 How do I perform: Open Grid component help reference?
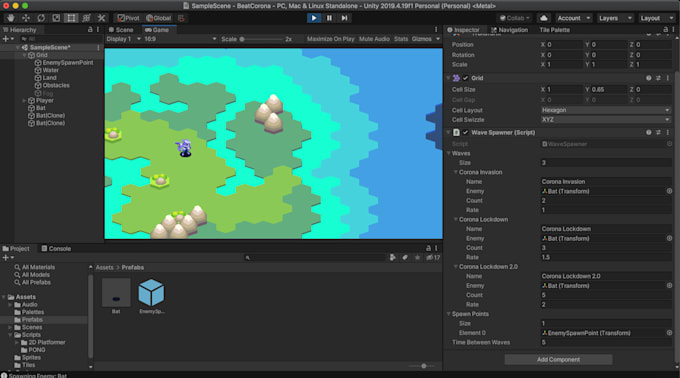coord(648,78)
